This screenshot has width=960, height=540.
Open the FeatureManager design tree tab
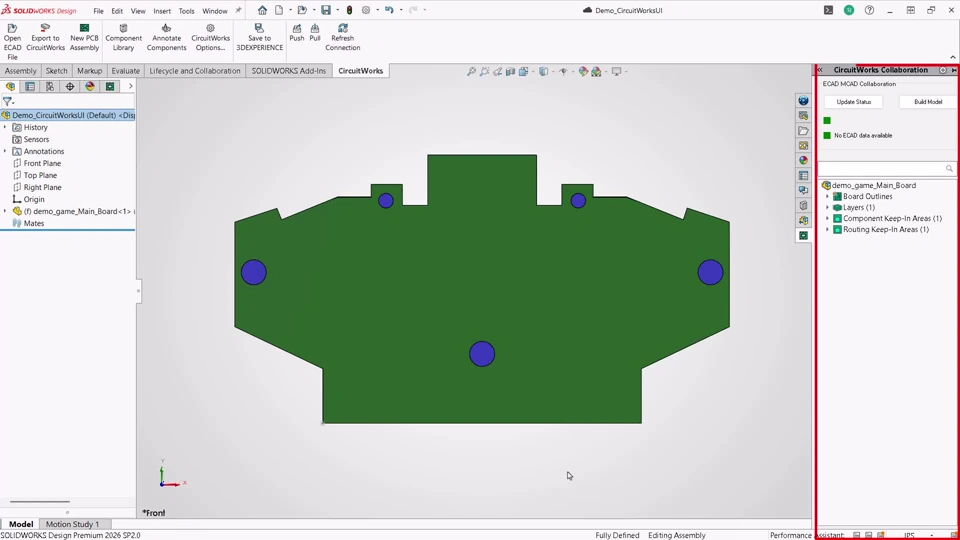tap(10, 86)
